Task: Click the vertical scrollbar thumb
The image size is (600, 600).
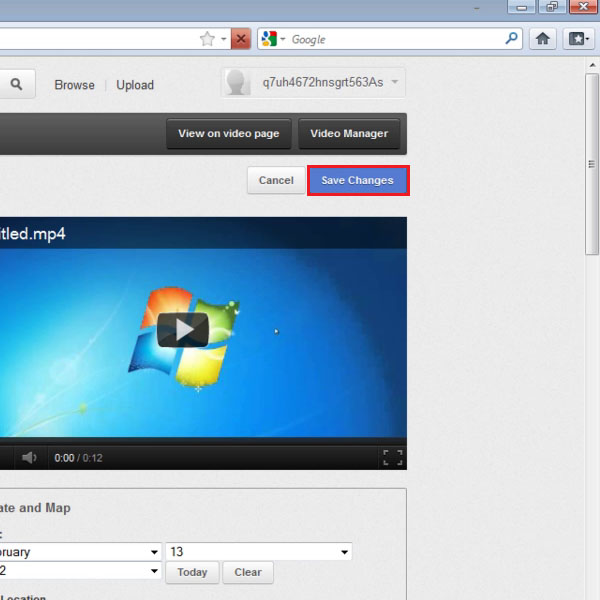Action: pyautogui.click(x=592, y=164)
